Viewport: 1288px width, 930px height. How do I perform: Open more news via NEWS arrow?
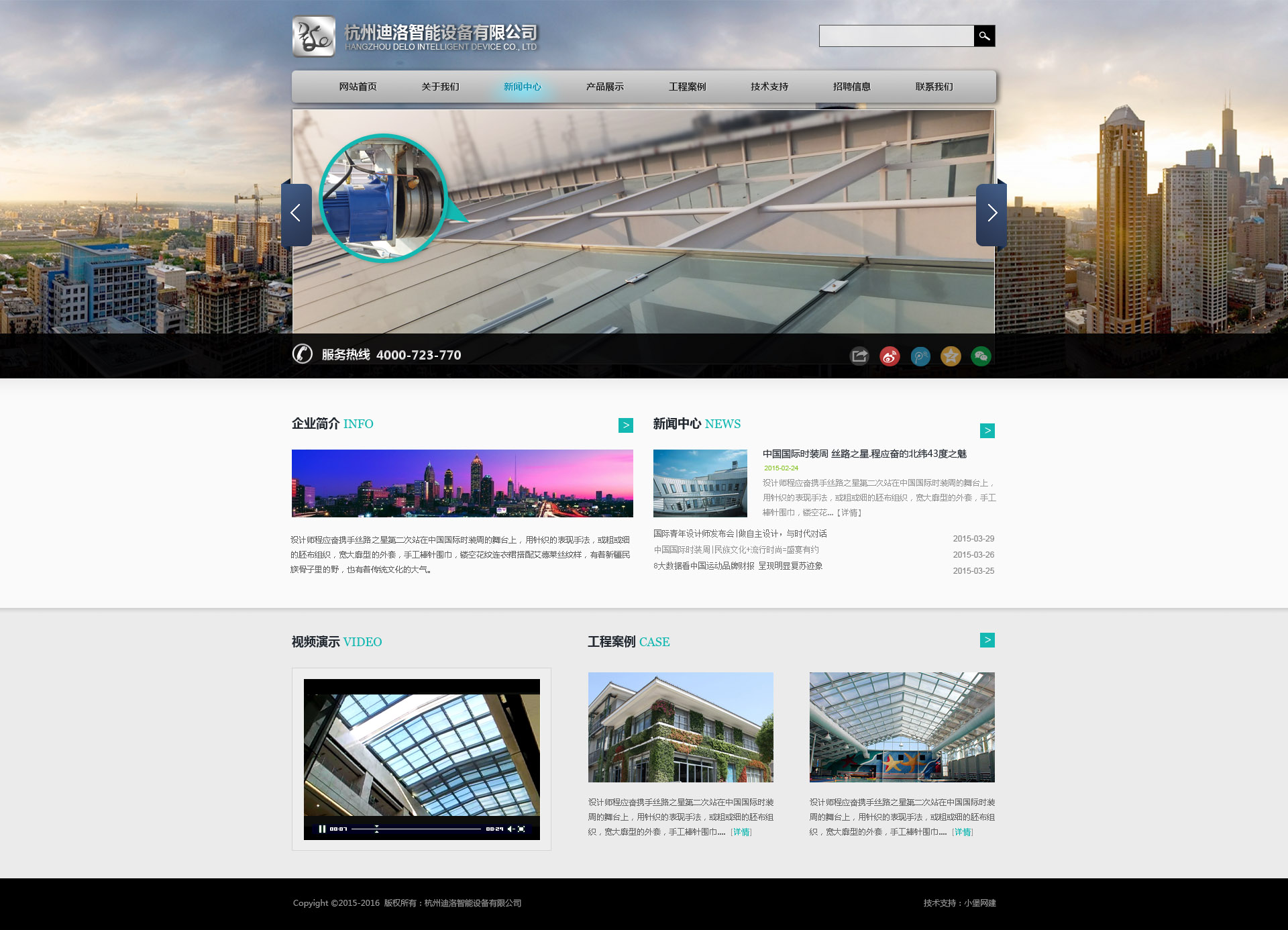[987, 431]
